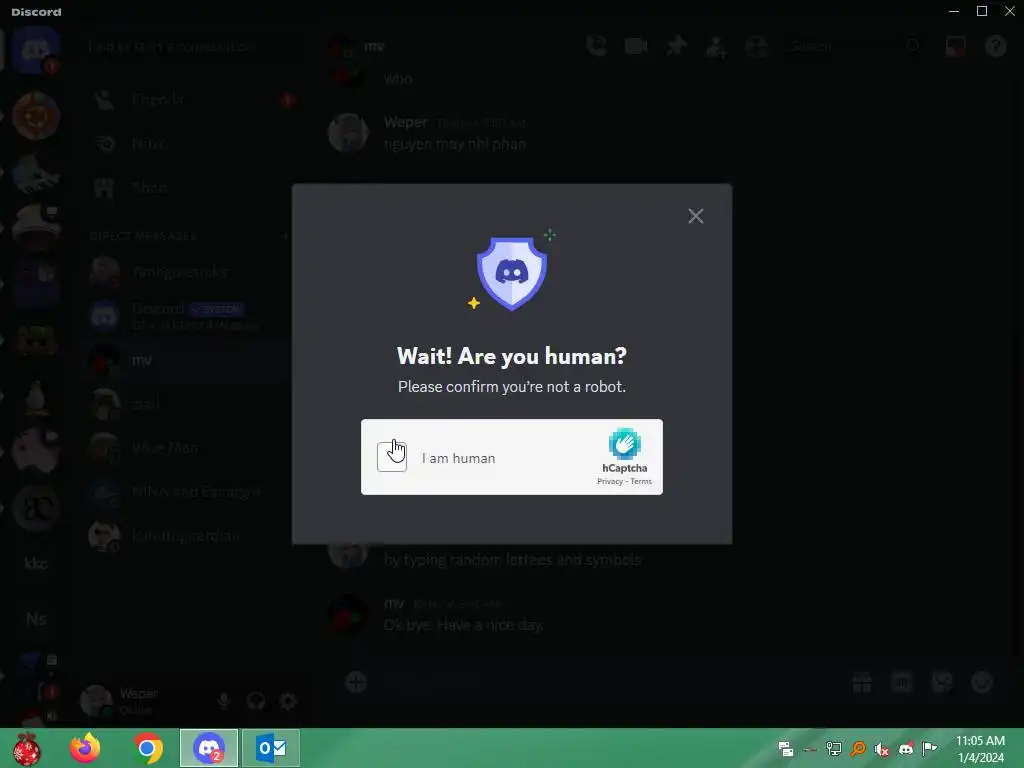Open the Start ornament button
Screen dimensions: 1024x768
click(x=26, y=748)
